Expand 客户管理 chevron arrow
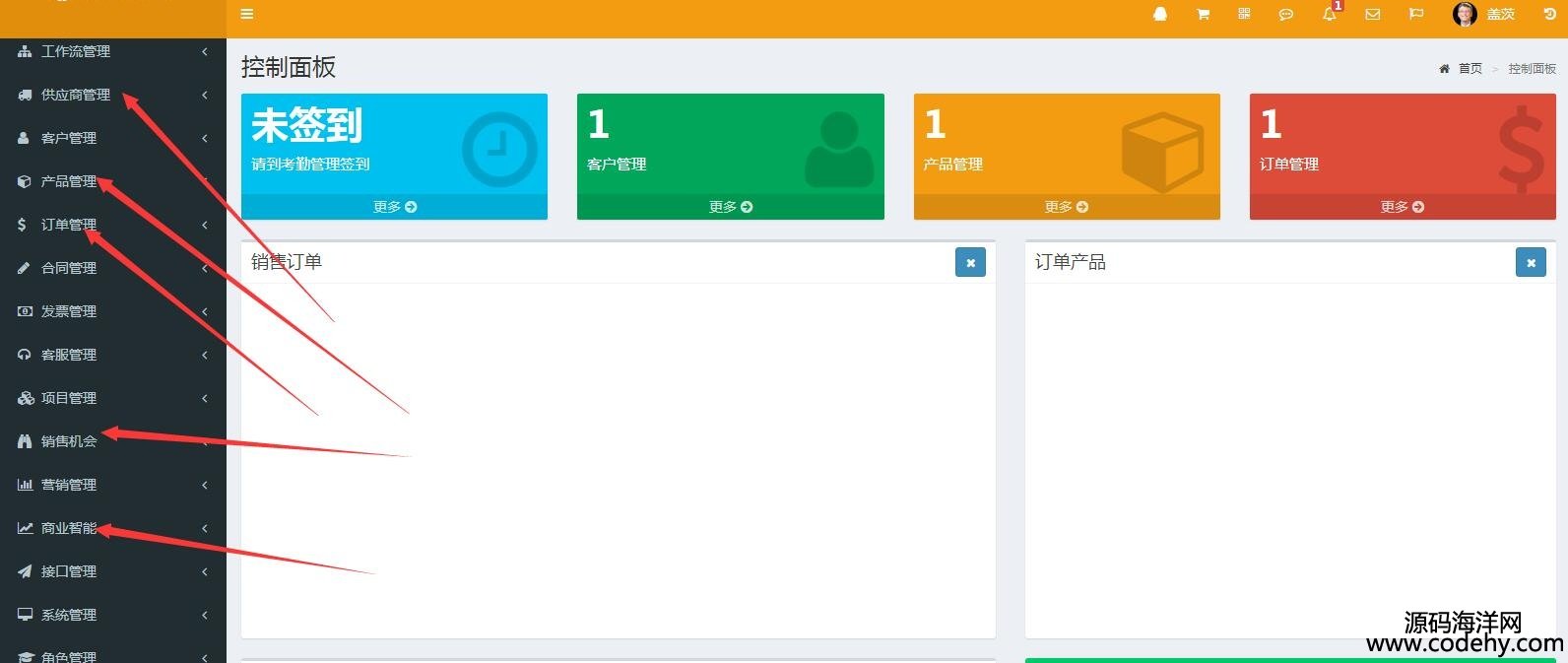The height and width of the screenshot is (663, 1568). tap(205, 138)
